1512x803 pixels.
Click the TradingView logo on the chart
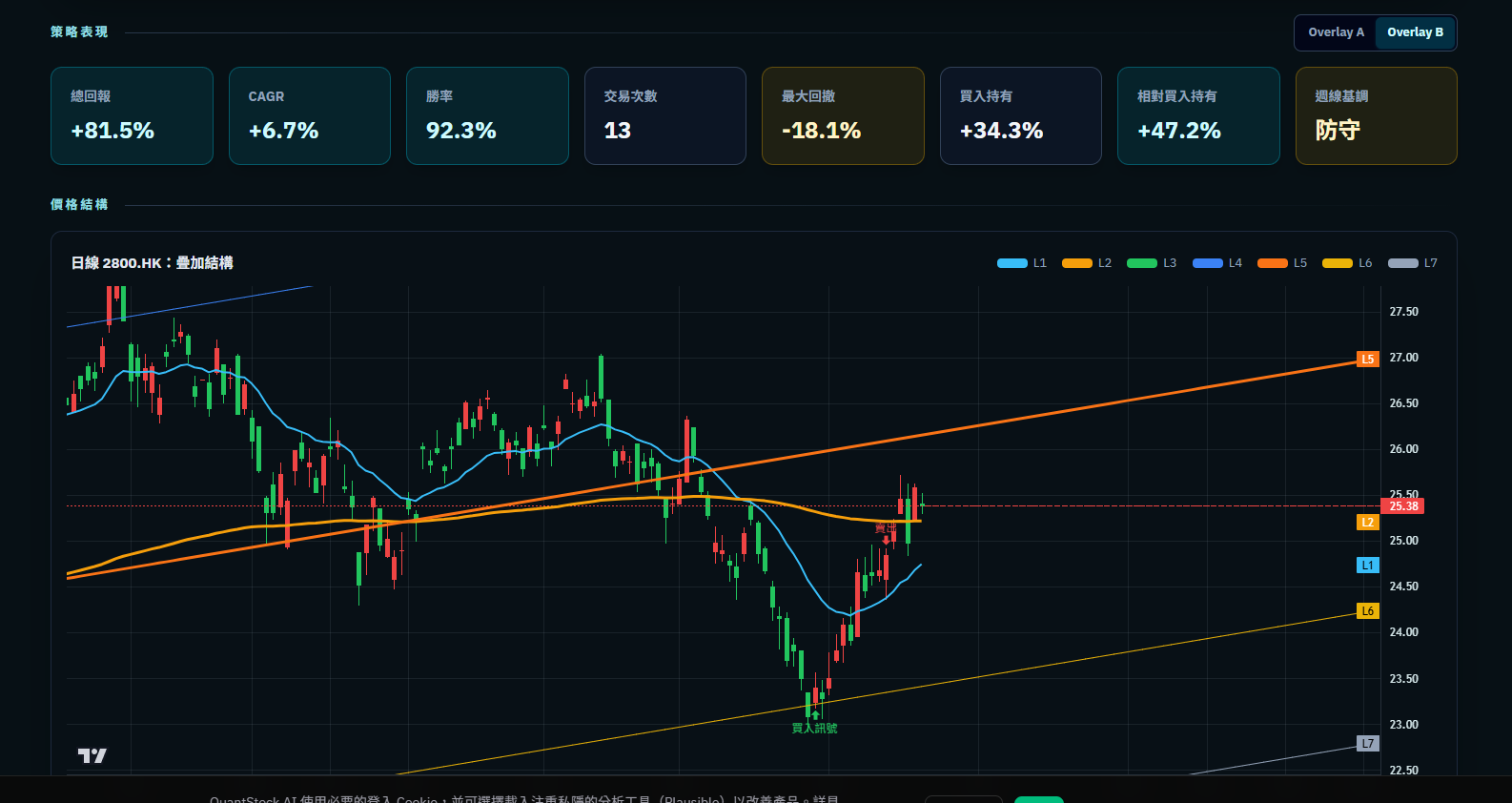point(92,755)
